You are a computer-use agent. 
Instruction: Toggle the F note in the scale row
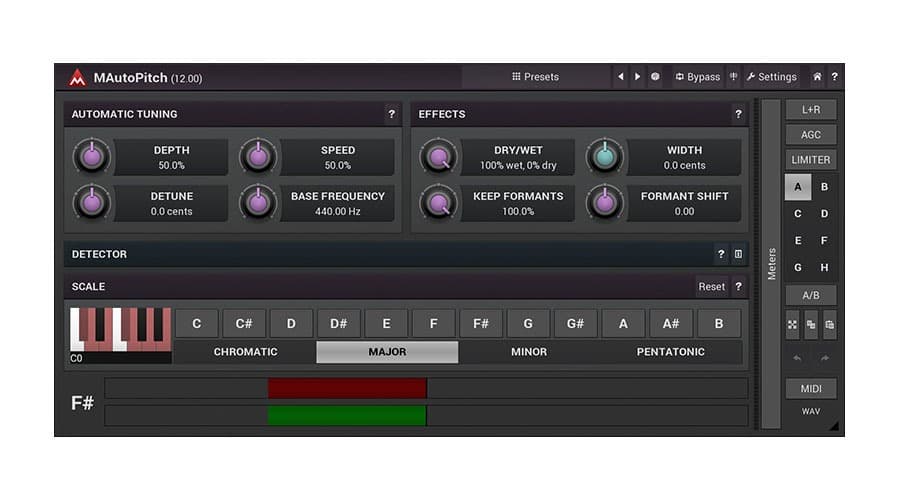coord(433,324)
